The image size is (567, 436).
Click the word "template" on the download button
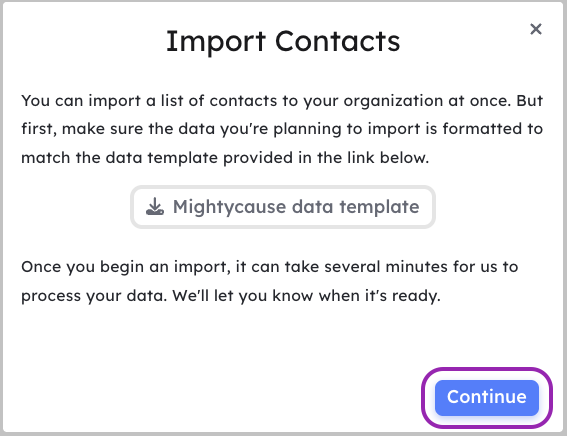(379, 208)
